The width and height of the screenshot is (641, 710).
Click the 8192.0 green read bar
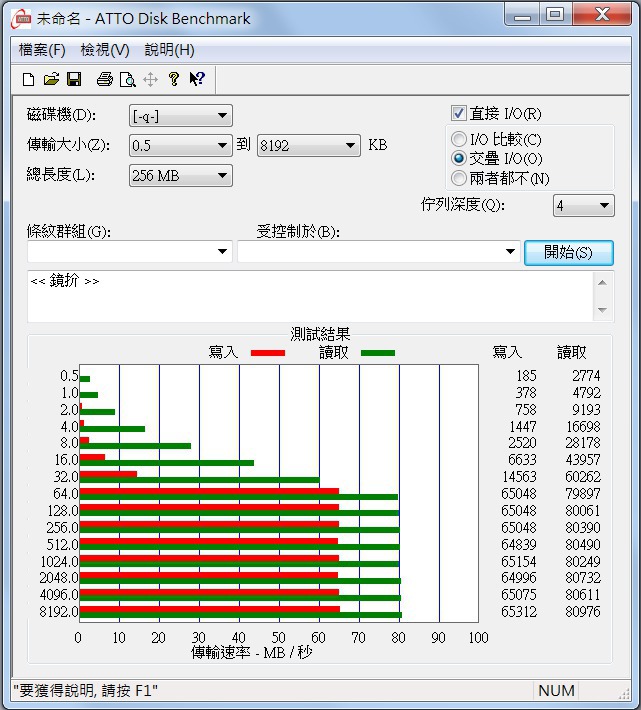[x=240, y=615]
